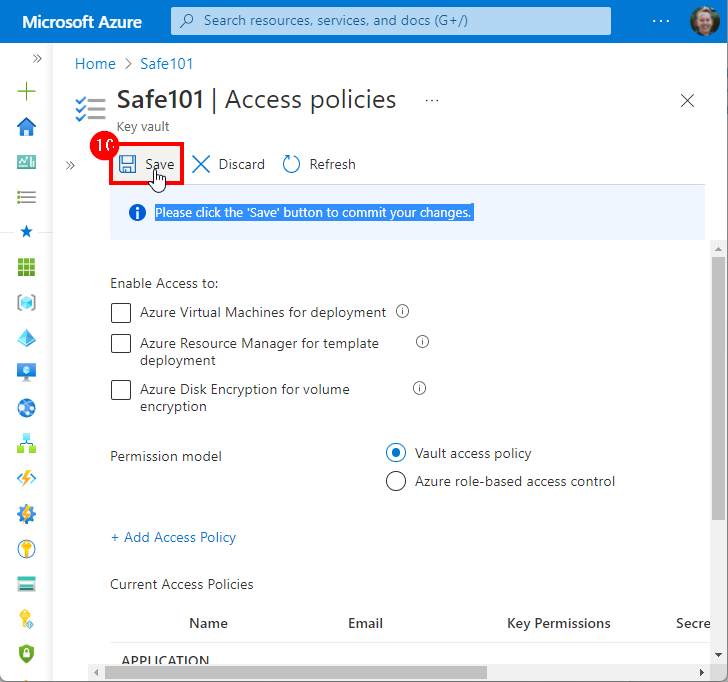Screen dimensions: 728x682
Task: Open All resources green grid icon
Action: pos(27,267)
